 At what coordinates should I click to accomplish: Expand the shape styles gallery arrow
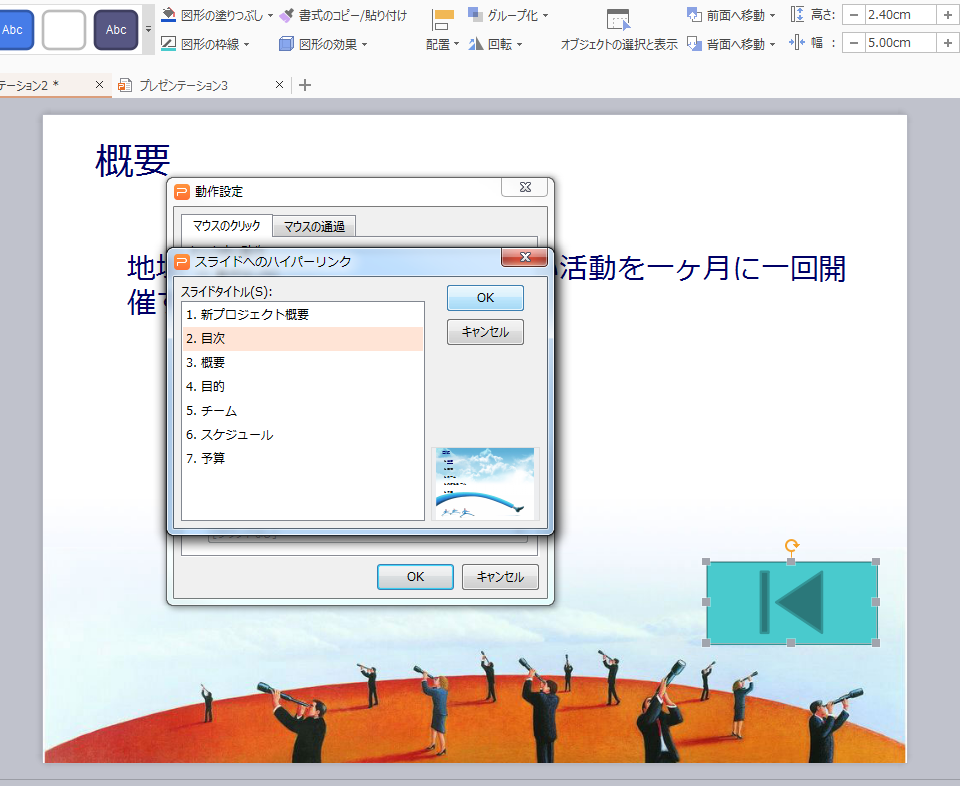[x=148, y=29]
